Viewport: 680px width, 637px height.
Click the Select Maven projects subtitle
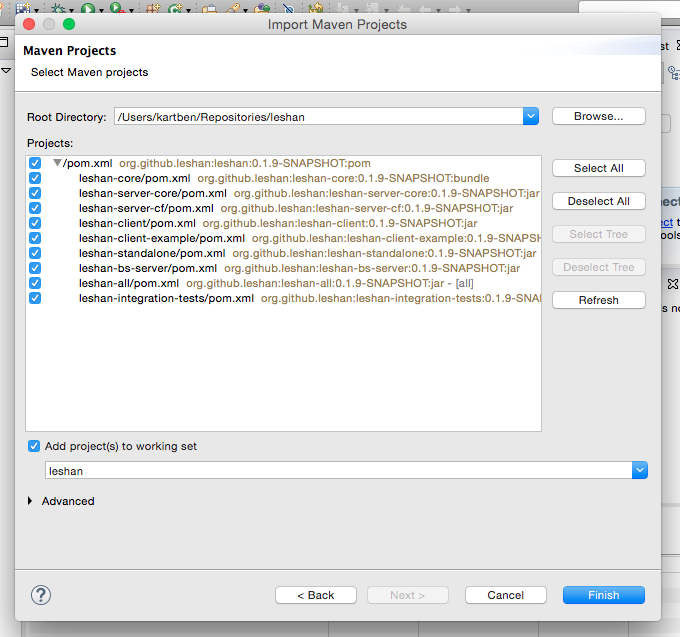click(x=89, y=72)
